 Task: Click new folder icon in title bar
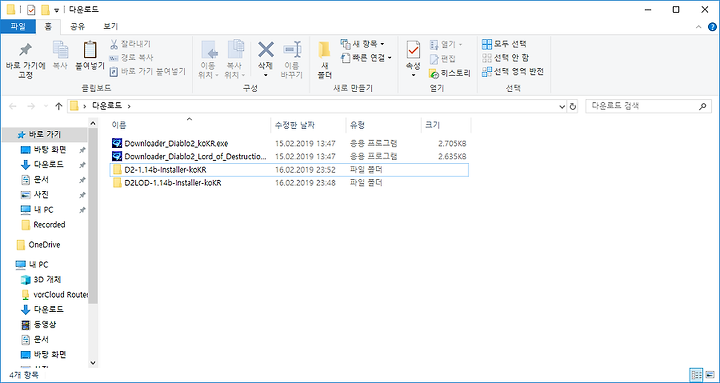point(45,10)
